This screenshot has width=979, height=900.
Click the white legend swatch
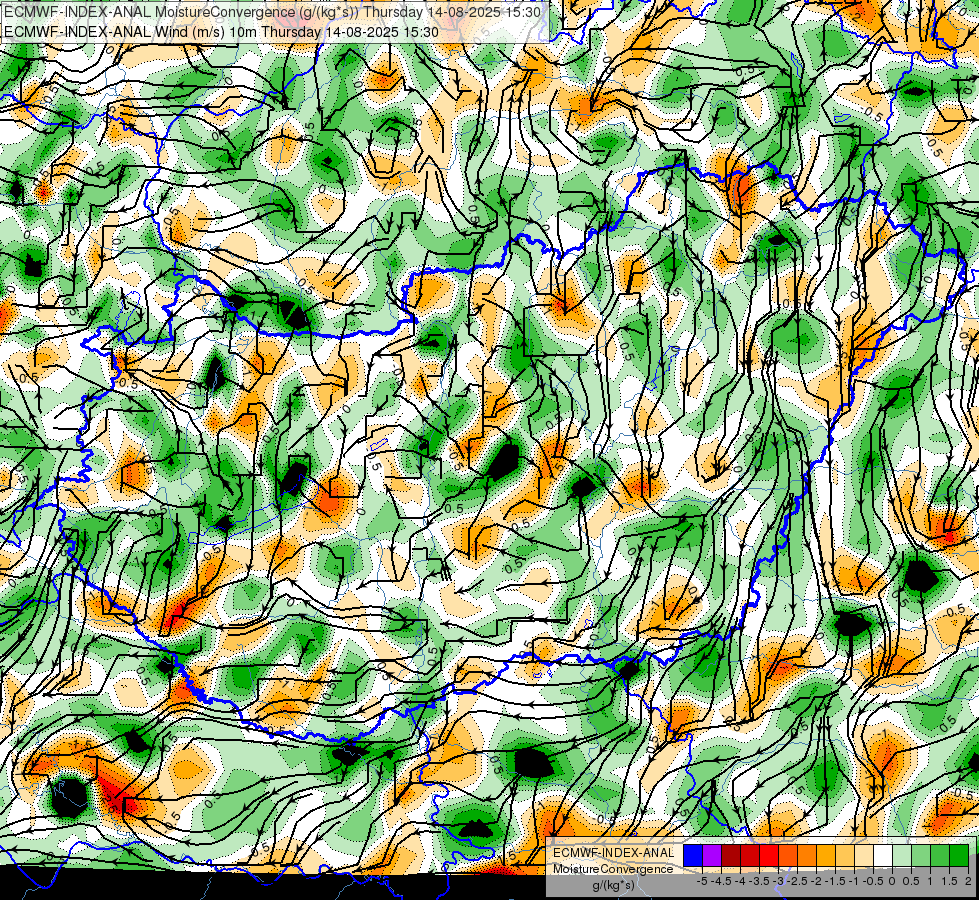[882, 856]
